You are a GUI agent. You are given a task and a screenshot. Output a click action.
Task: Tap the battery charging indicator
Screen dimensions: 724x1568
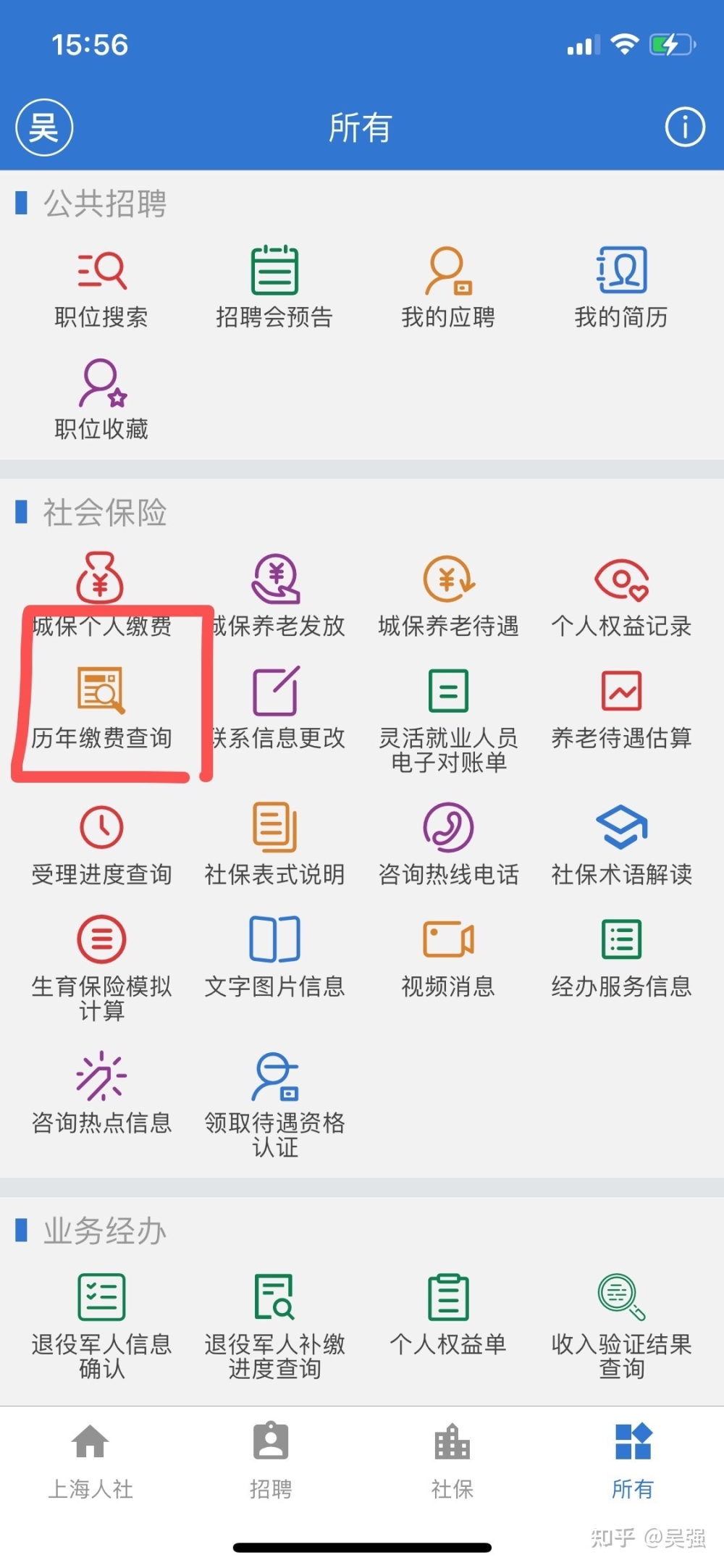(673, 45)
